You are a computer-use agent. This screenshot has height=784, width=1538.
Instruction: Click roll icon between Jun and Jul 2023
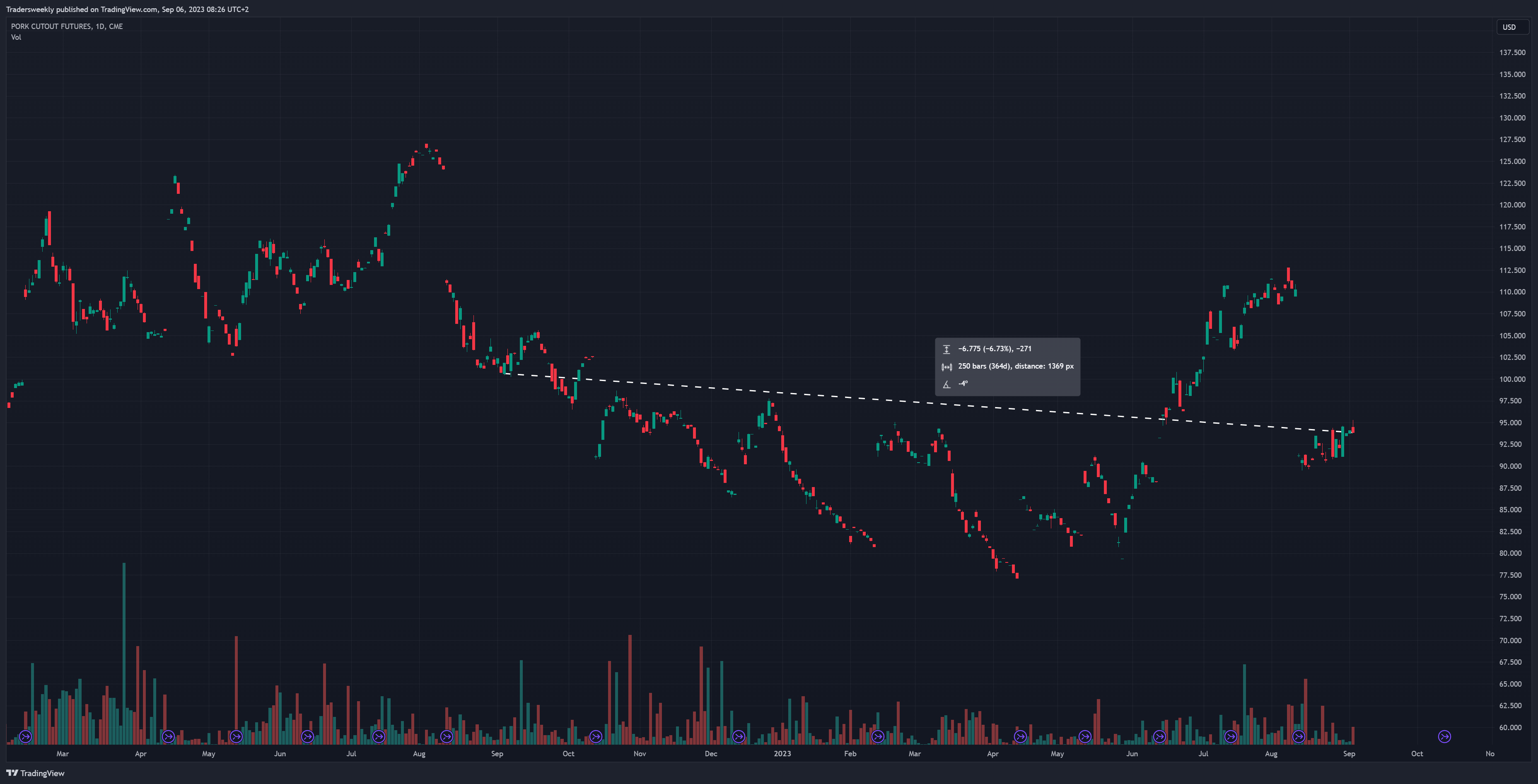coord(1159,736)
